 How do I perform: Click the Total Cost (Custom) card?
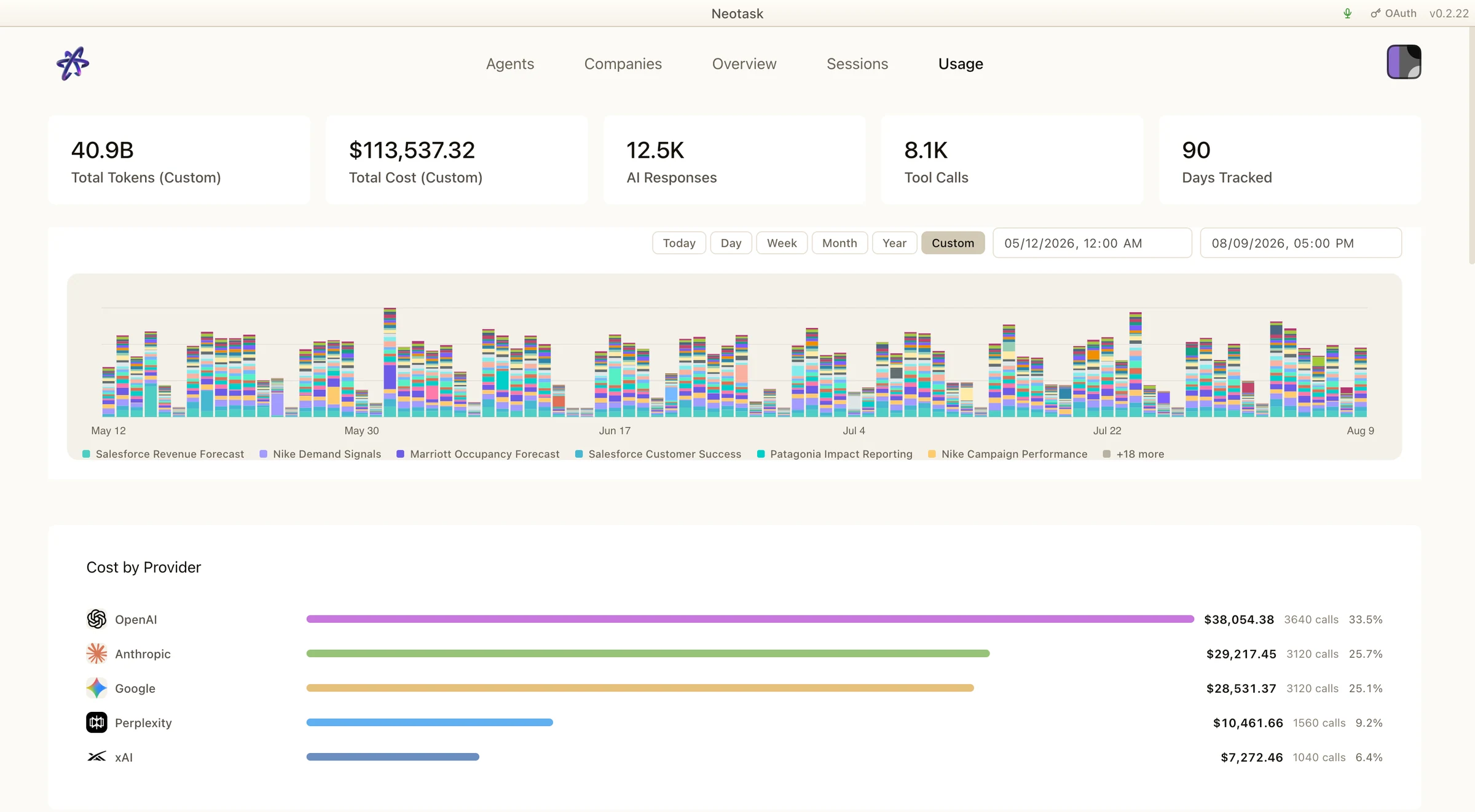click(x=456, y=160)
